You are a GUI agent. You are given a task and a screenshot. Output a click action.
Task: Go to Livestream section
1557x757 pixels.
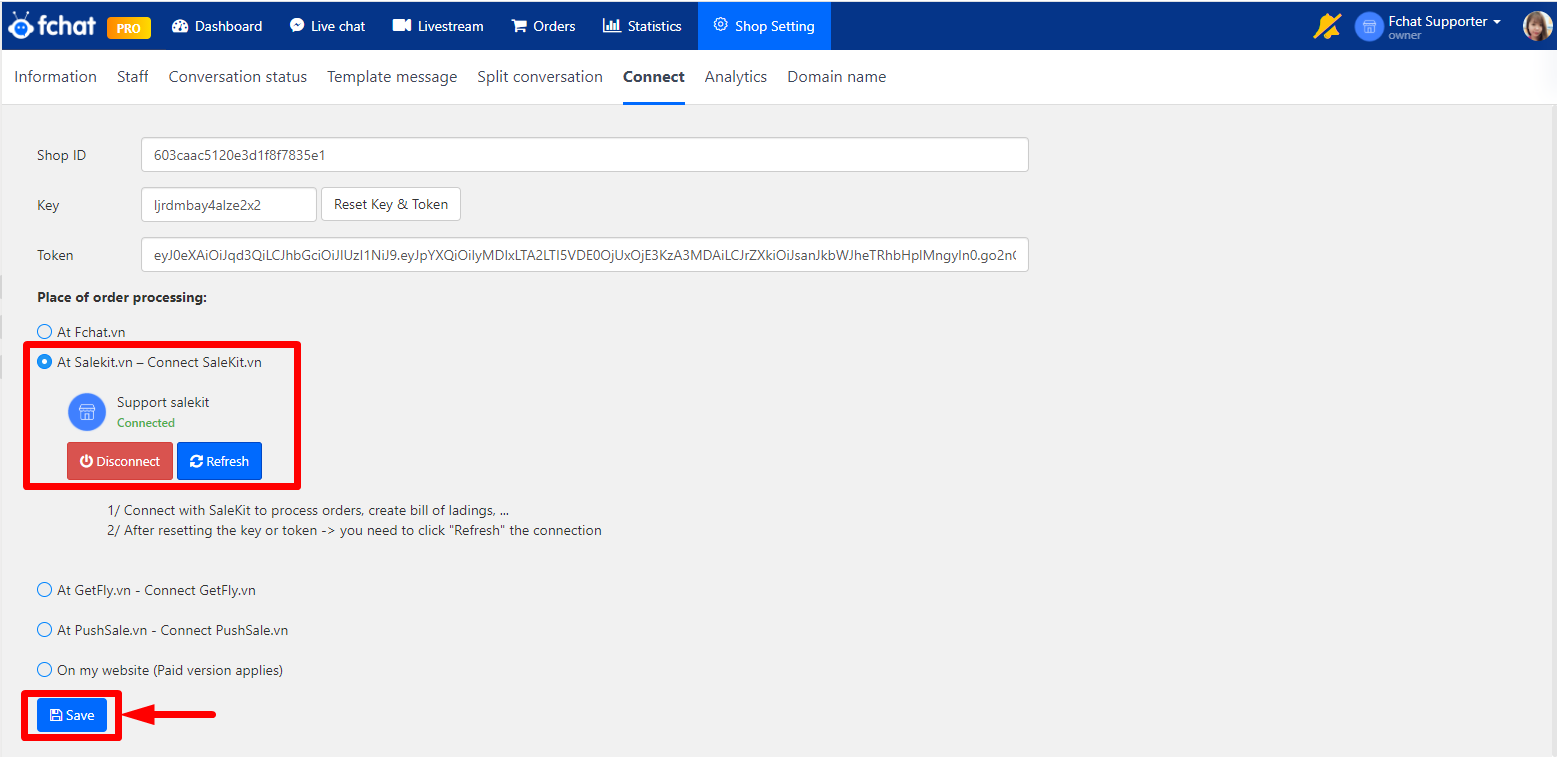pyautogui.click(x=438, y=26)
